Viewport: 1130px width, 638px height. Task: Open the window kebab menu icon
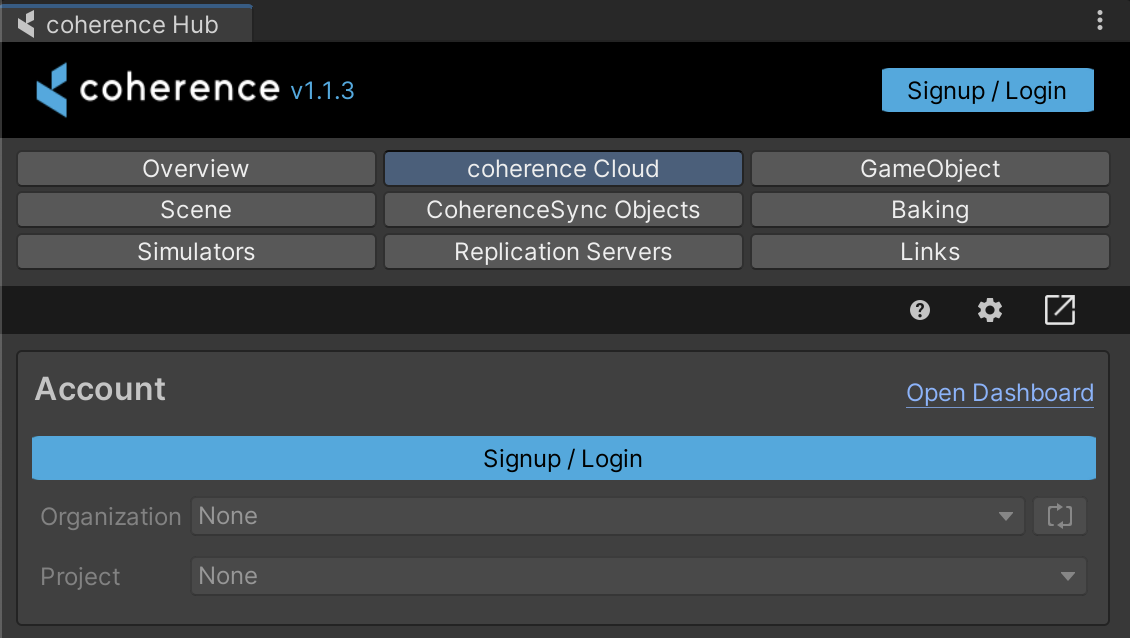pyautogui.click(x=1100, y=20)
